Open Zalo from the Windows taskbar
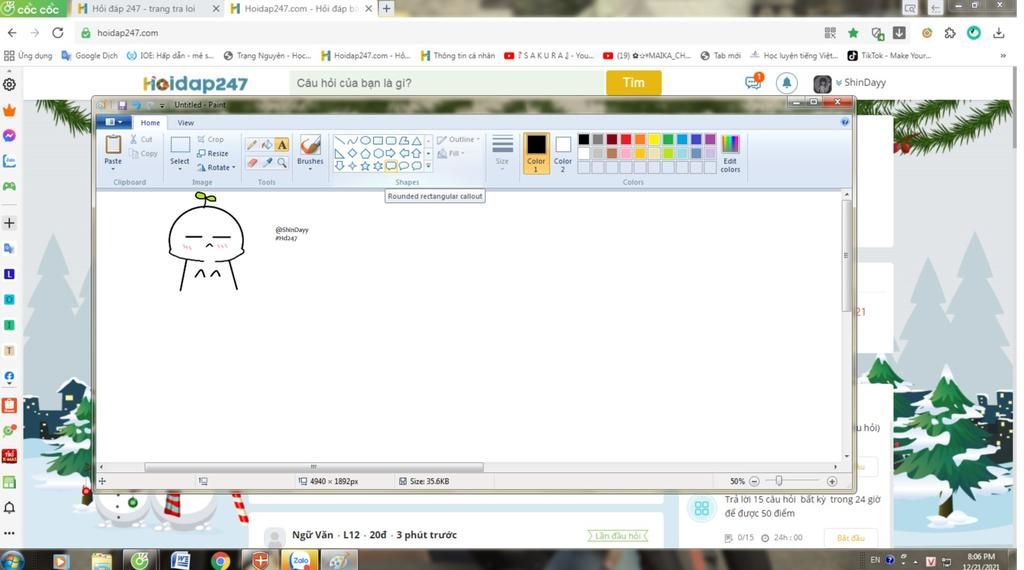This screenshot has width=1024, height=570. click(300, 560)
